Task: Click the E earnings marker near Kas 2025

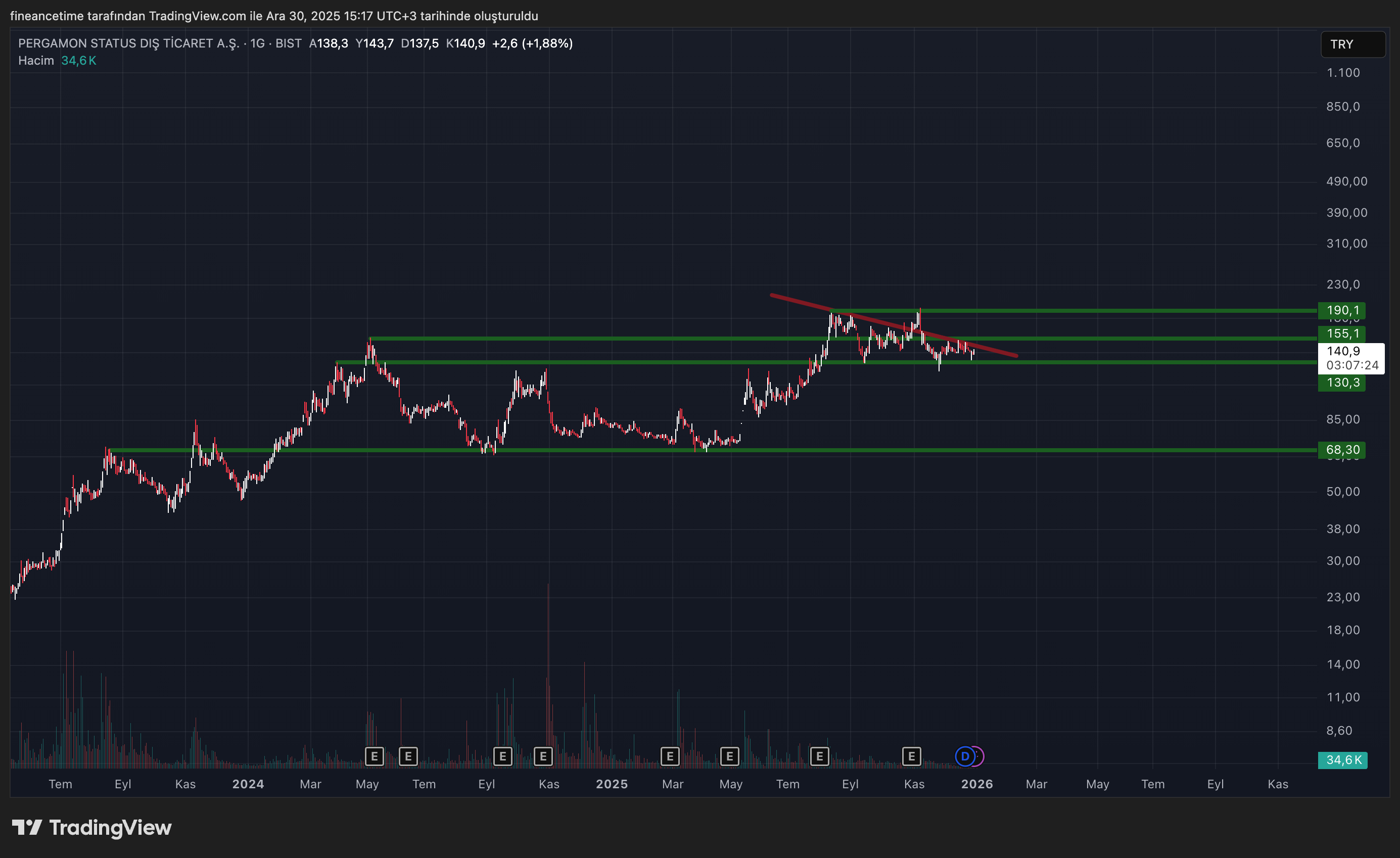Action: tap(912, 756)
